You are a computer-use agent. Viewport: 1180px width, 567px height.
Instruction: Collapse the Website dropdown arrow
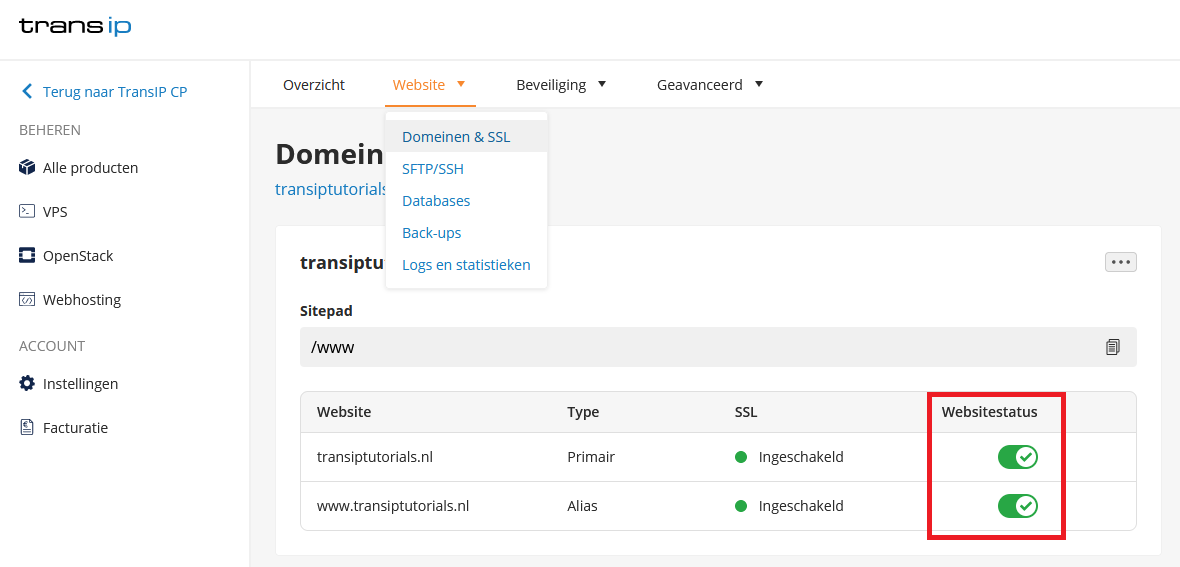(461, 84)
